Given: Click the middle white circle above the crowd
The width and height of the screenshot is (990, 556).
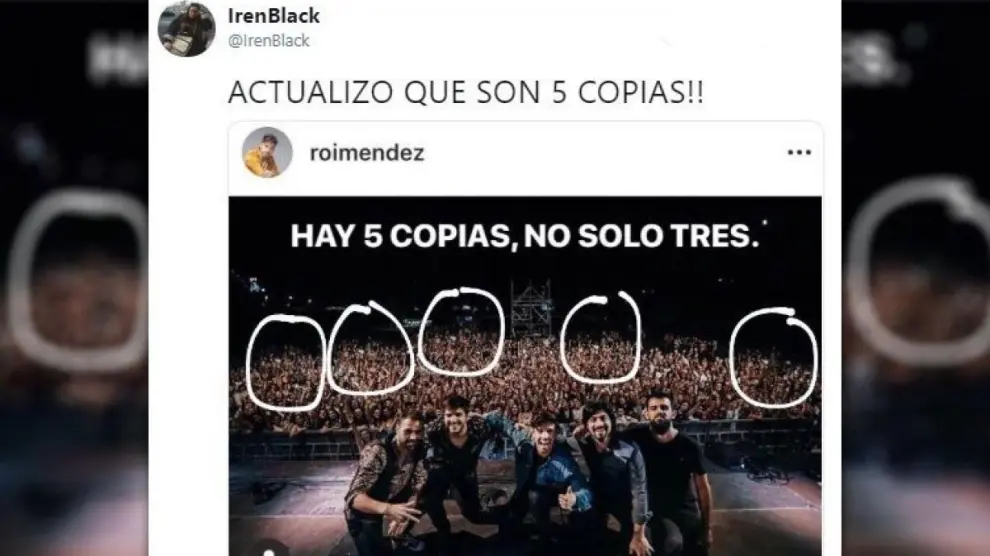Looking at the screenshot, I should (x=461, y=332).
